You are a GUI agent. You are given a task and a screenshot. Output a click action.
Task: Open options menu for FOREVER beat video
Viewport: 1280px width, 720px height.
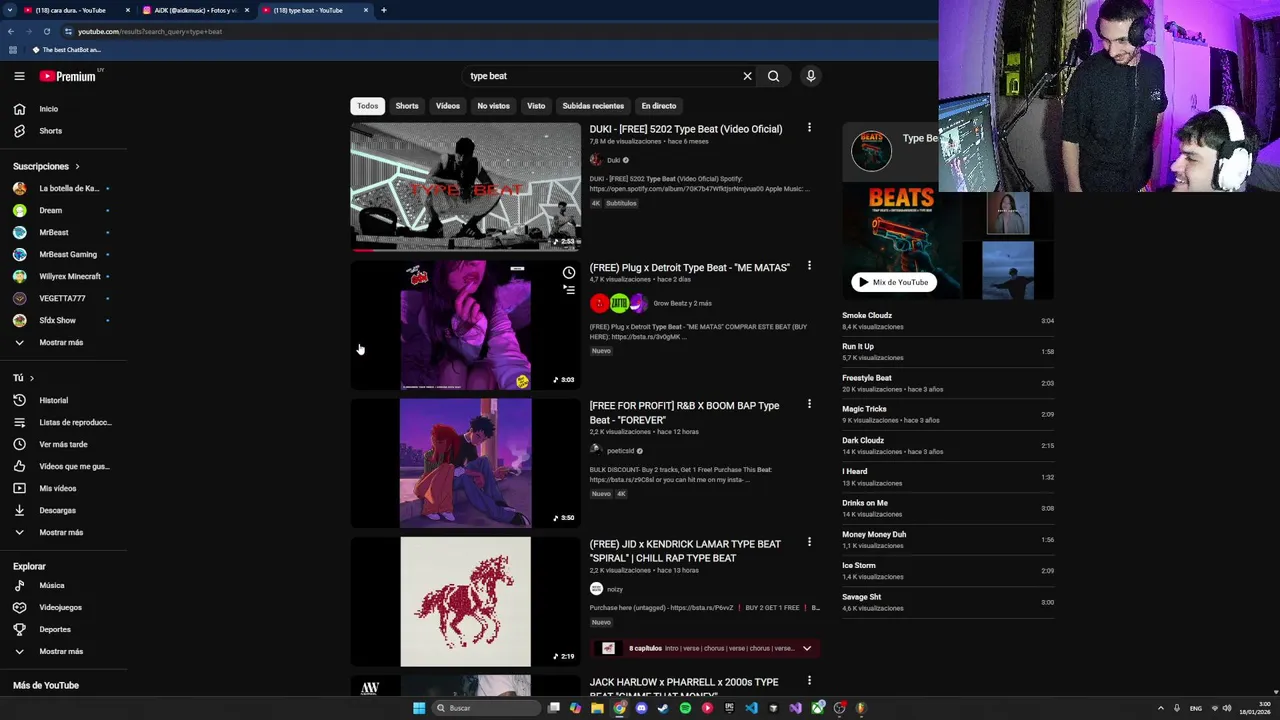[809, 404]
